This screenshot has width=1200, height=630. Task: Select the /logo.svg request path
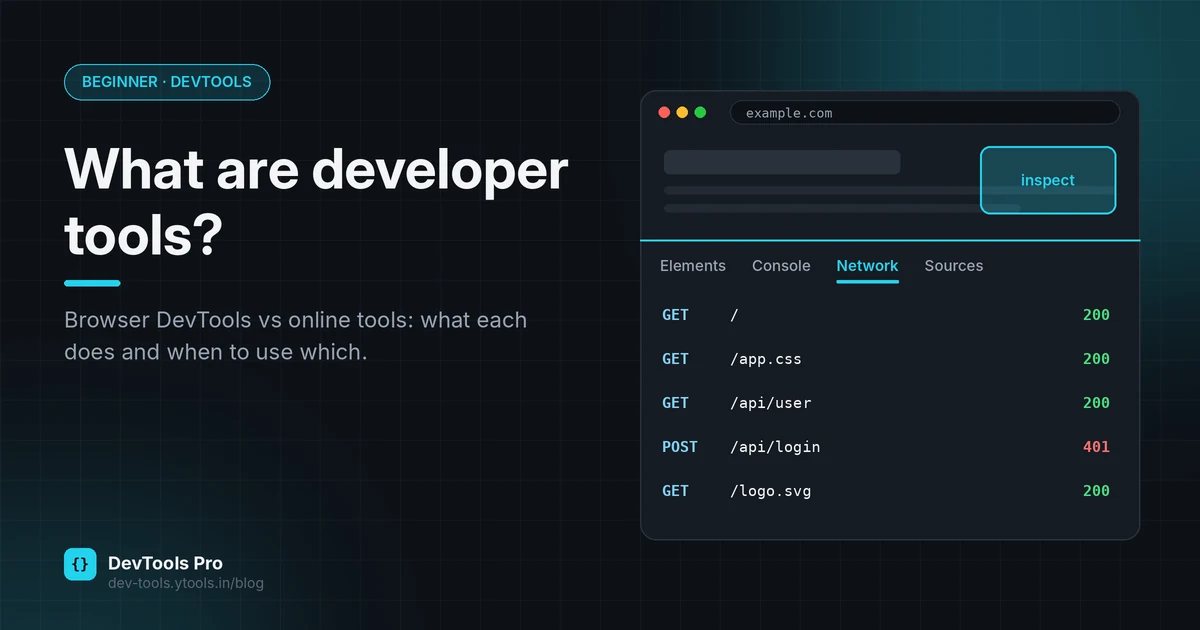tap(771, 491)
